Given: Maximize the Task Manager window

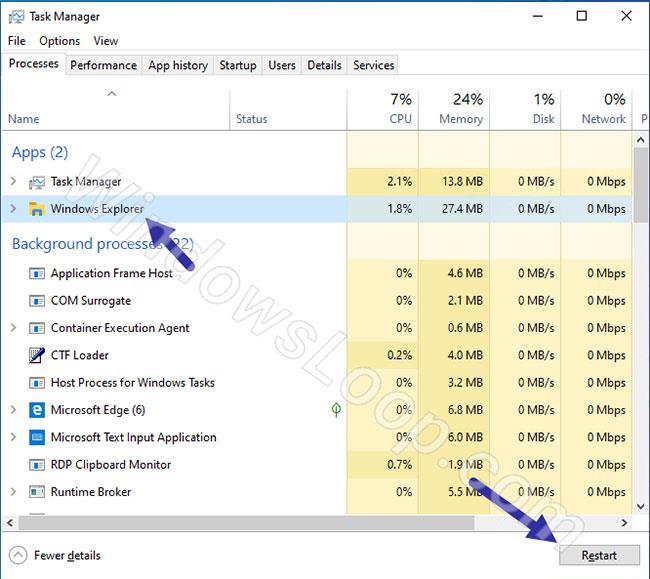Looking at the screenshot, I should point(582,16).
